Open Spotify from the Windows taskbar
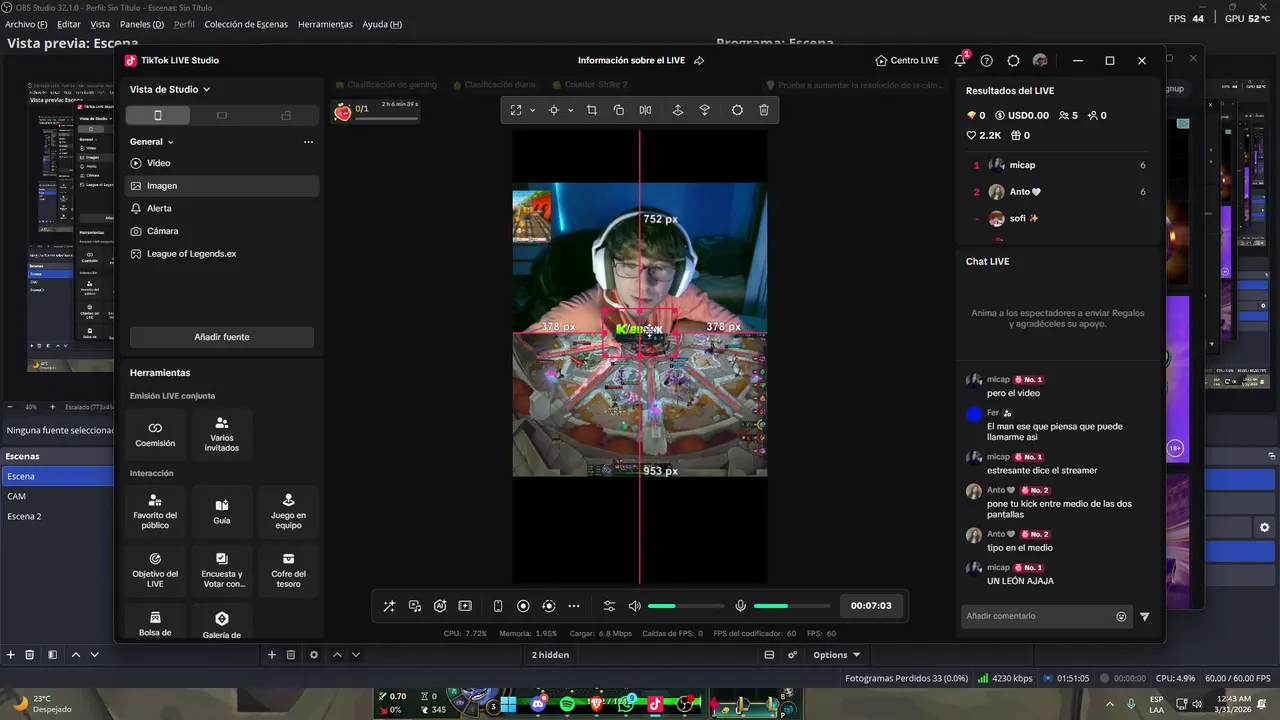Image resolution: width=1280 pixels, height=720 pixels. tap(567, 704)
